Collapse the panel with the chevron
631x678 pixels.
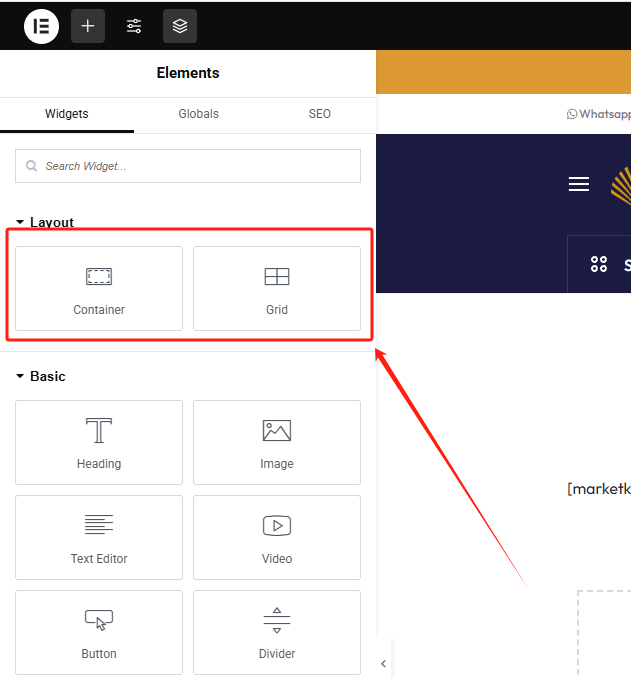click(x=383, y=664)
